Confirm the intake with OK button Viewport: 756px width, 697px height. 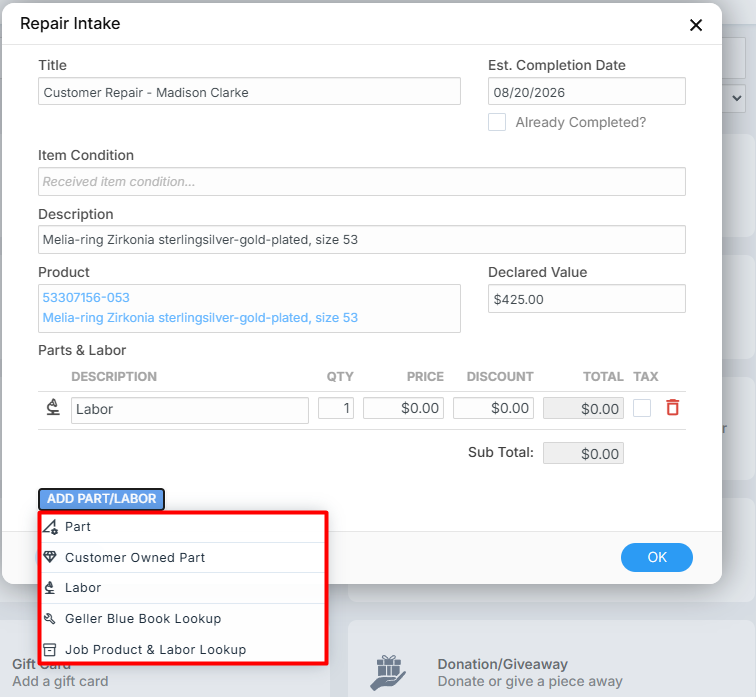pos(657,557)
